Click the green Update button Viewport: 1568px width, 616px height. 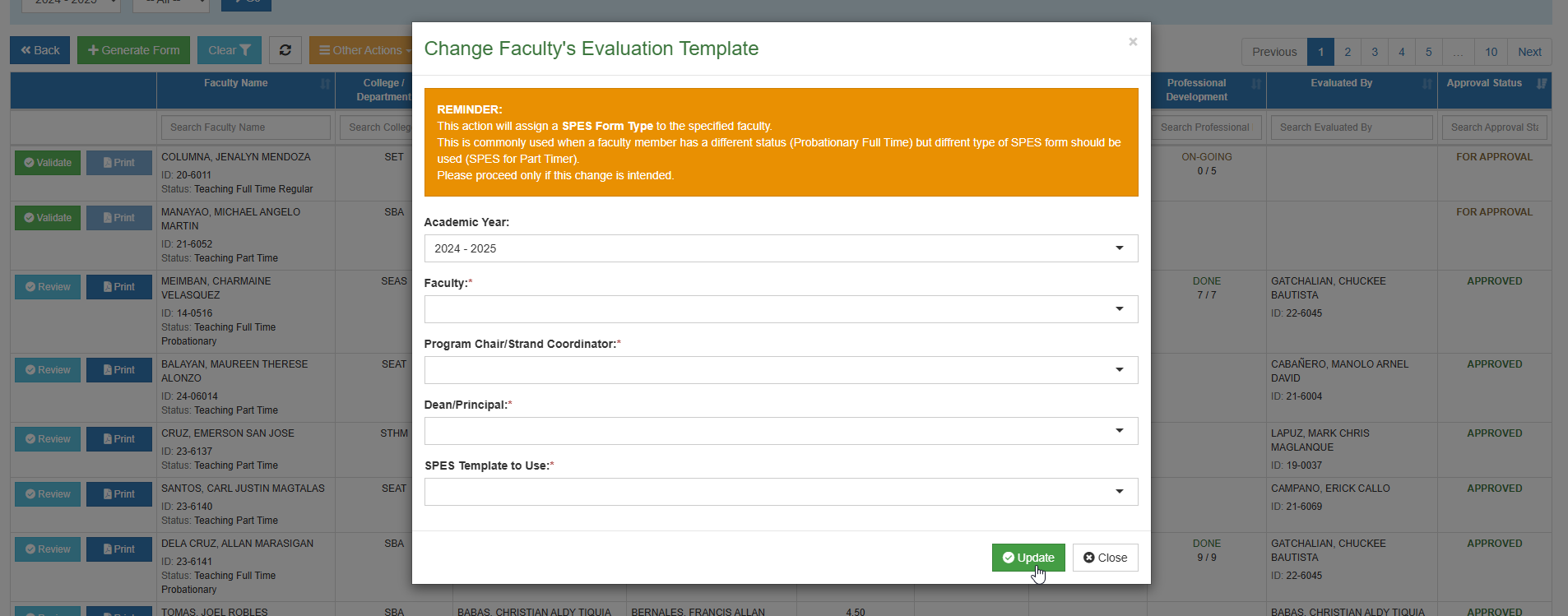click(x=1028, y=558)
